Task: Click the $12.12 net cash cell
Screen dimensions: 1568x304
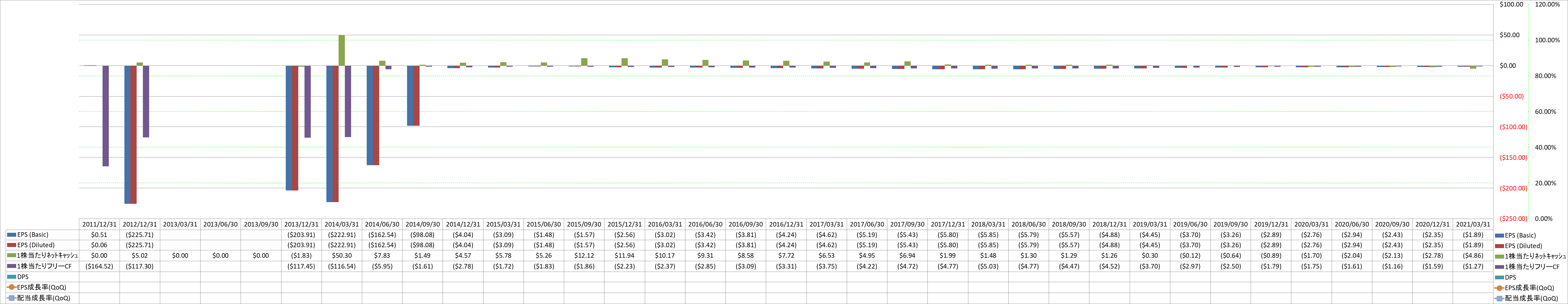Action: [584, 256]
